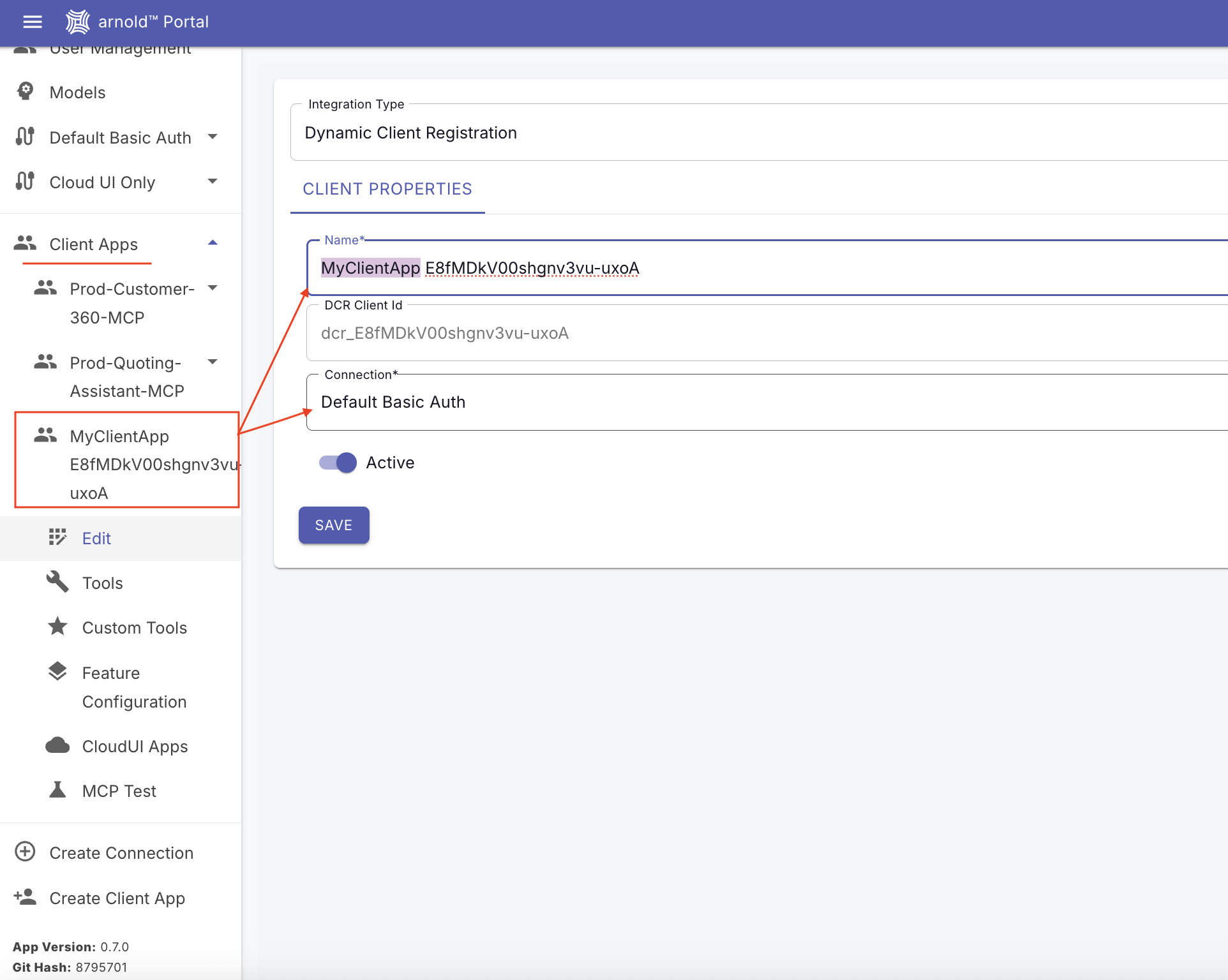Image resolution: width=1228 pixels, height=980 pixels.
Task: Click the Create Connection plus-circle icon
Action: point(25,852)
